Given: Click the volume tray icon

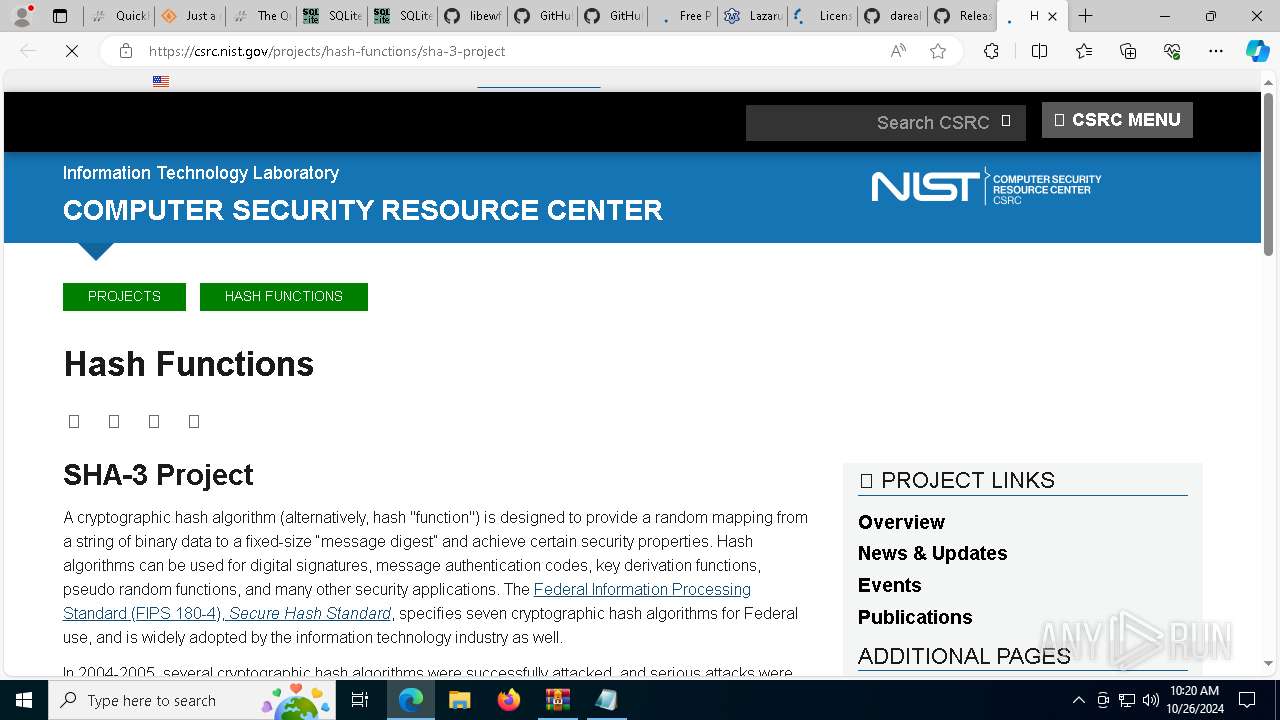Looking at the screenshot, I should (x=1151, y=700).
